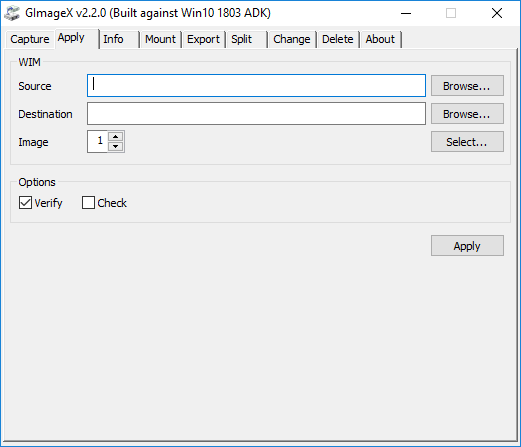The height and width of the screenshot is (447, 521).
Task: Switch to the Split tab
Action: click(247, 39)
